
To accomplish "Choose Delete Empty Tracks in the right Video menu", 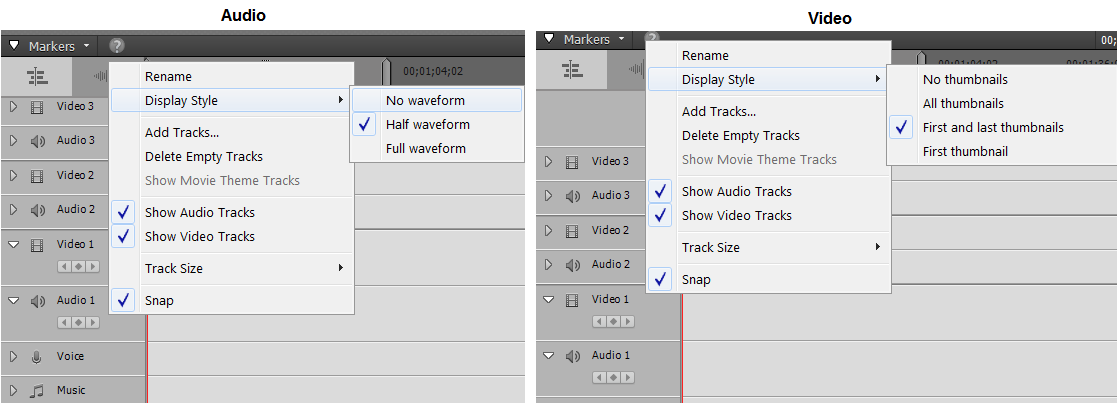I will click(x=740, y=135).
